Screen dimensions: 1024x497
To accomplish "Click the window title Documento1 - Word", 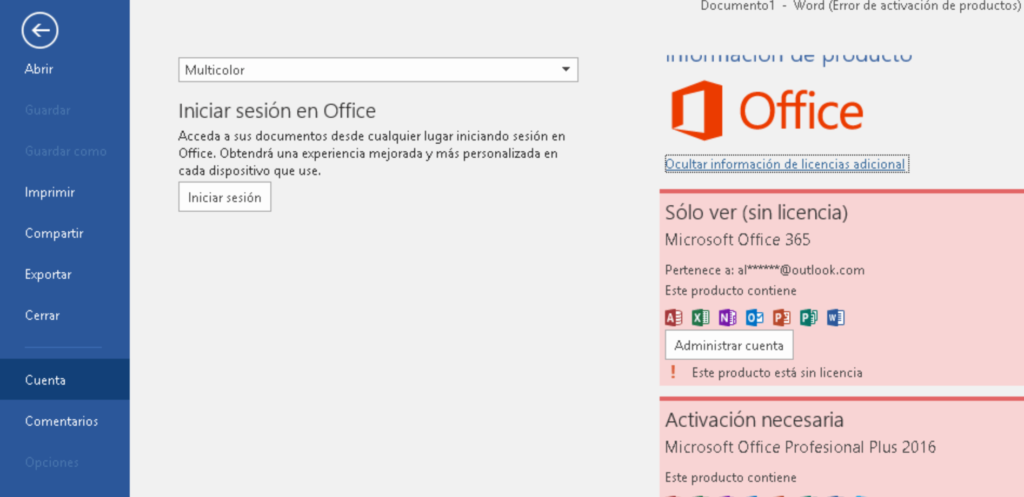I will [x=860, y=6].
